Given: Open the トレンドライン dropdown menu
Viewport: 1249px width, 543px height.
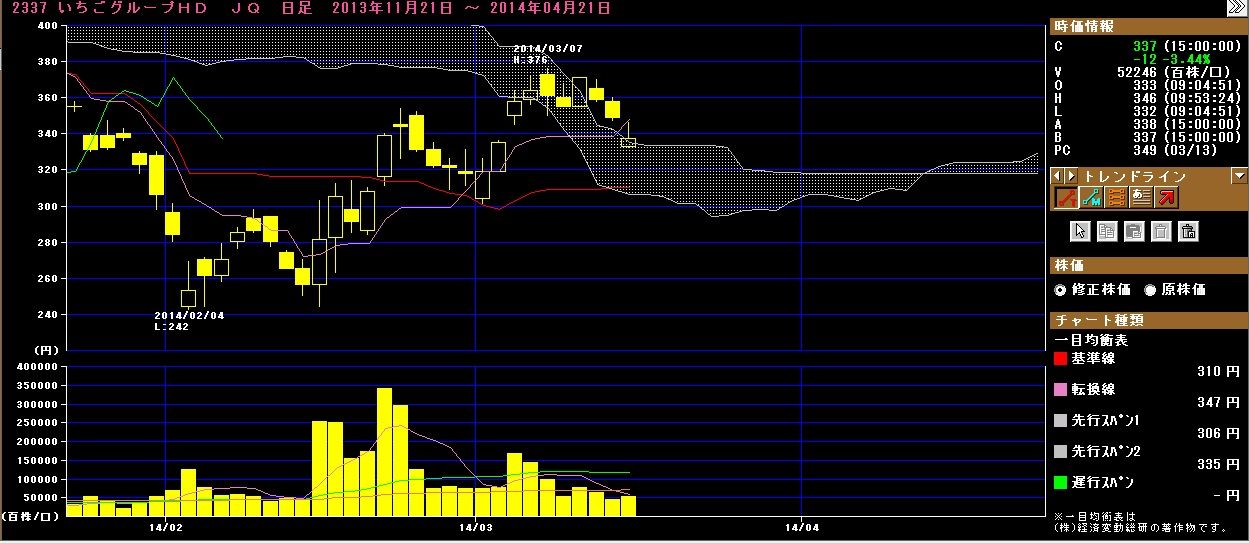Looking at the screenshot, I should [1238, 176].
